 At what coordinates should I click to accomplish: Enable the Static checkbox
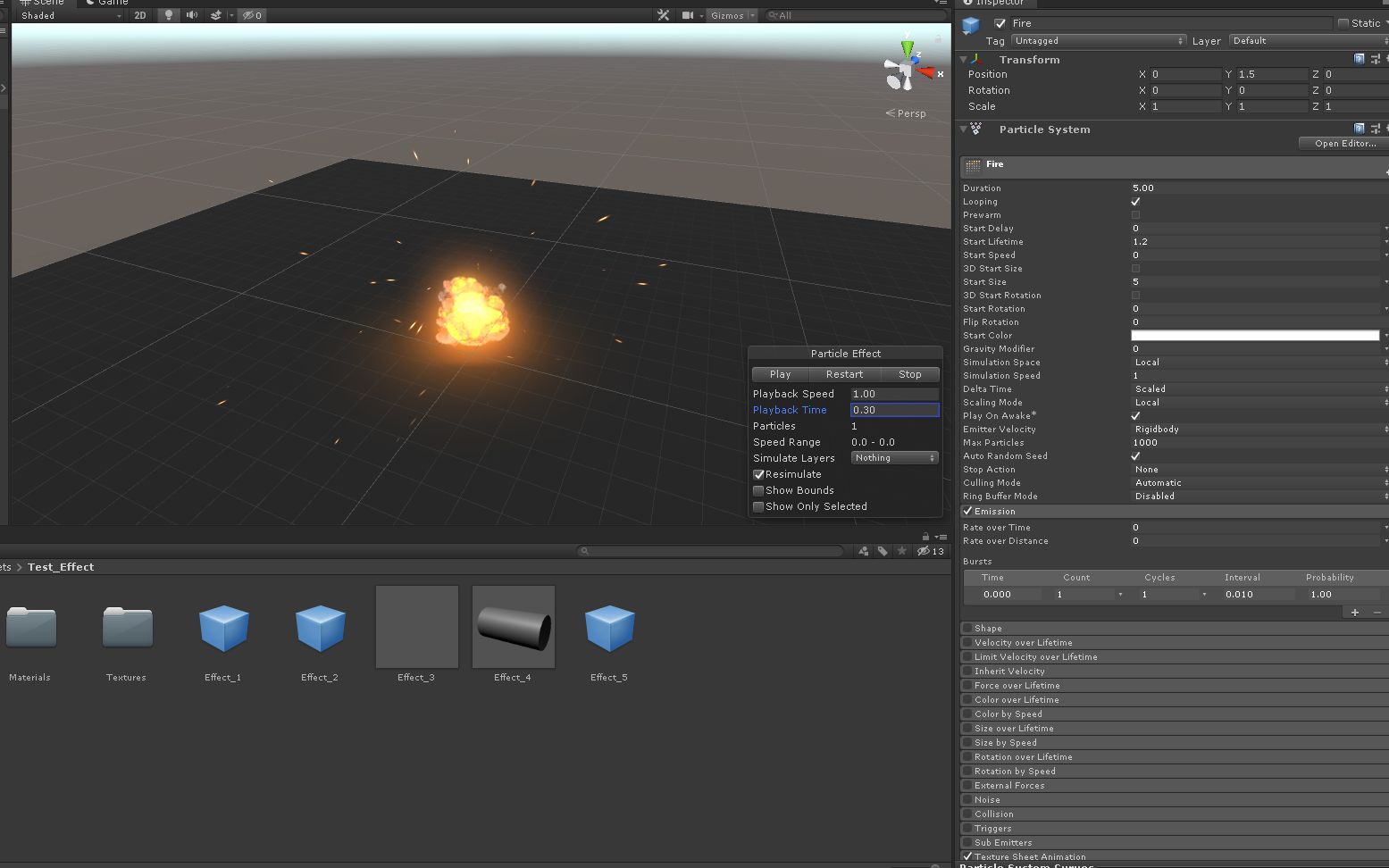point(1343,23)
